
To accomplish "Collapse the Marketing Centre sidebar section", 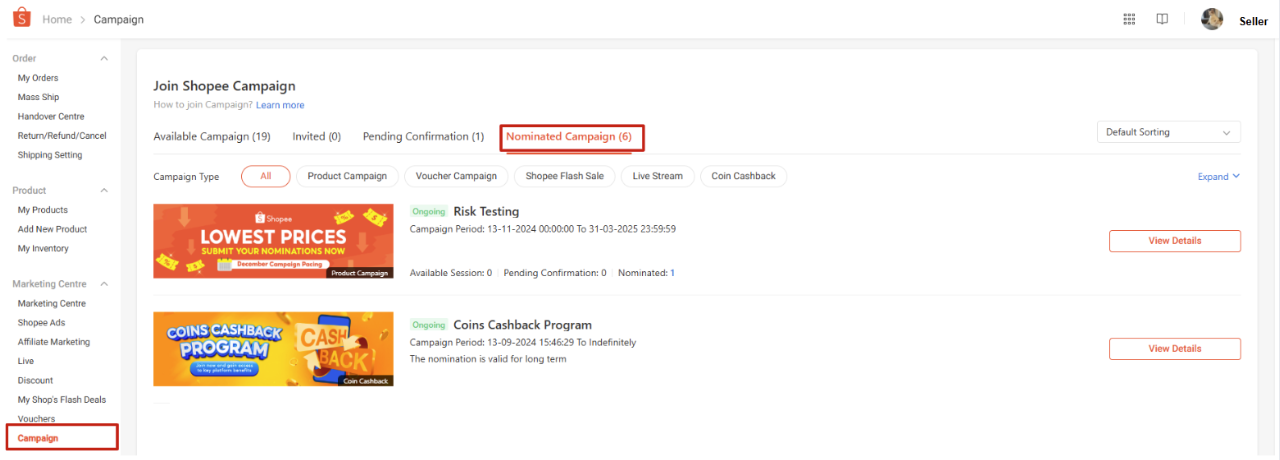I will 104,284.
